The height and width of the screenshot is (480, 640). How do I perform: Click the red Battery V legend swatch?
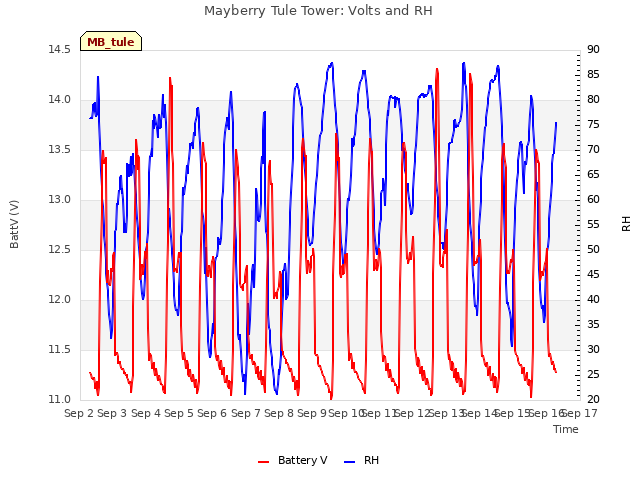click(x=264, y=462)
